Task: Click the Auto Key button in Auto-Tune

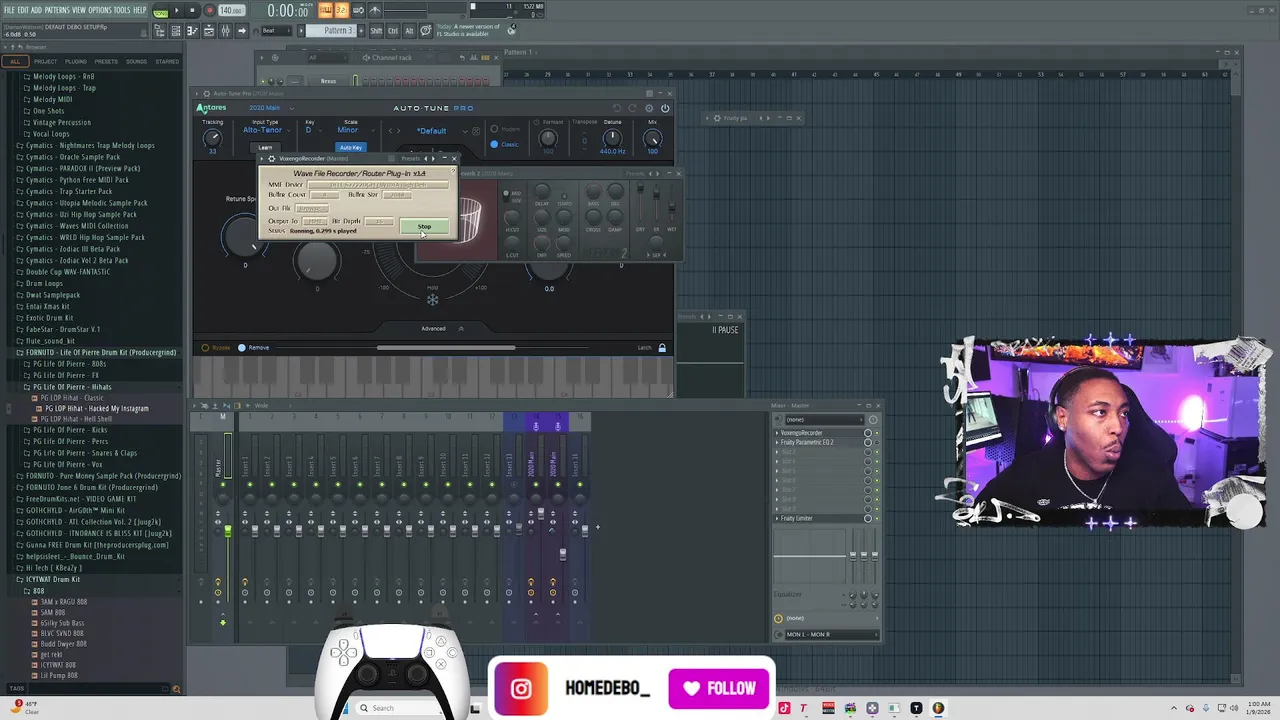Action: click(x=350, y=148)
